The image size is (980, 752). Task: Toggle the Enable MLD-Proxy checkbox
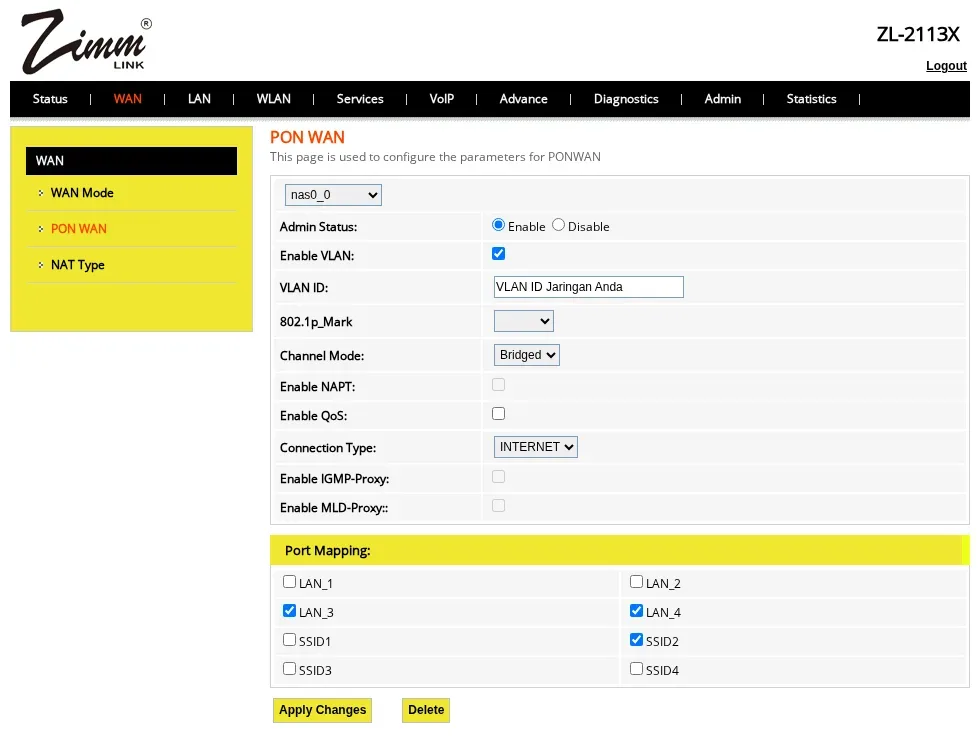[498, 506]
